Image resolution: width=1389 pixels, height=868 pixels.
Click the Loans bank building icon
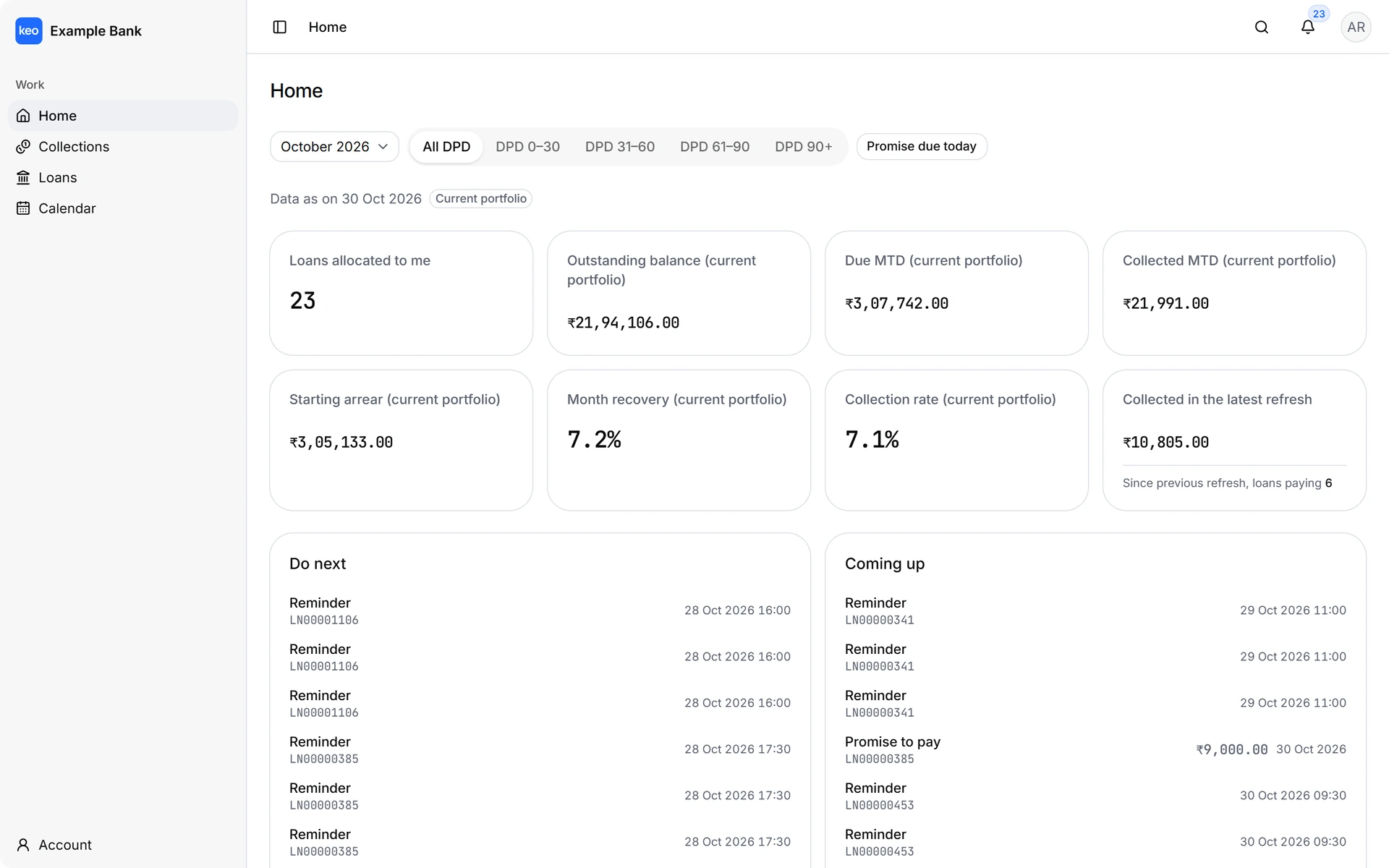click(23, 177)
